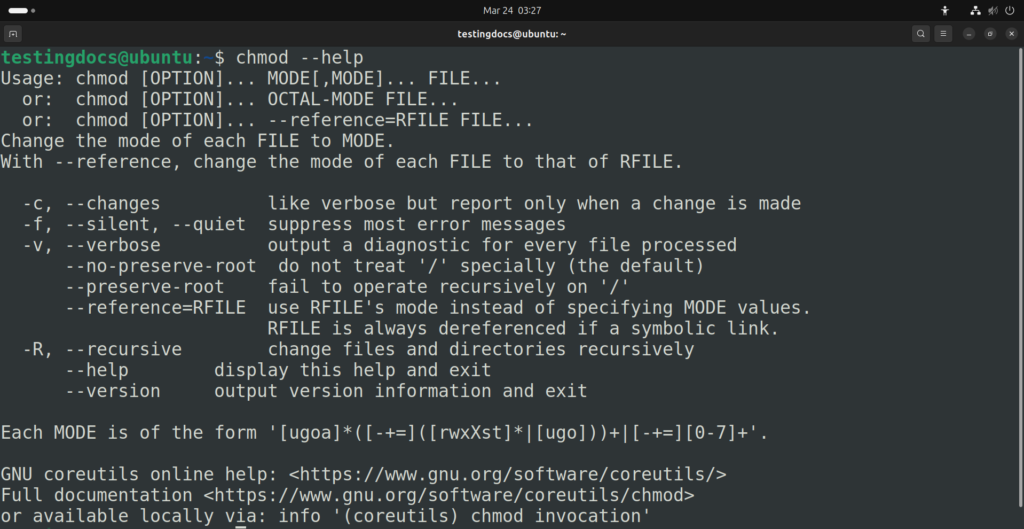The image size is (1024, 529).
Task: Open a new terminal tab
Action: [13, 33]
